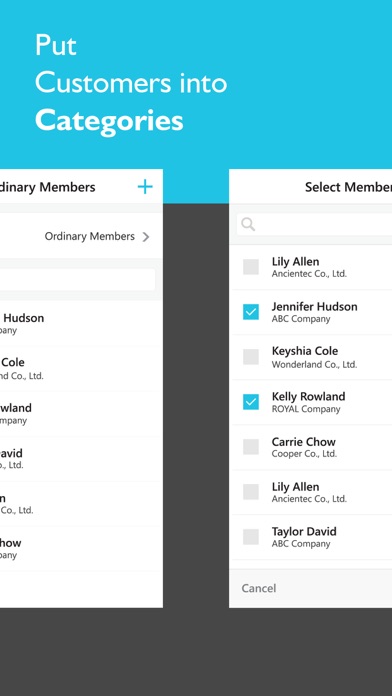This screenshot has width=392, height=696.
Task: Click the search magnifier icon in Select Member
Action: tap(248, 224)
